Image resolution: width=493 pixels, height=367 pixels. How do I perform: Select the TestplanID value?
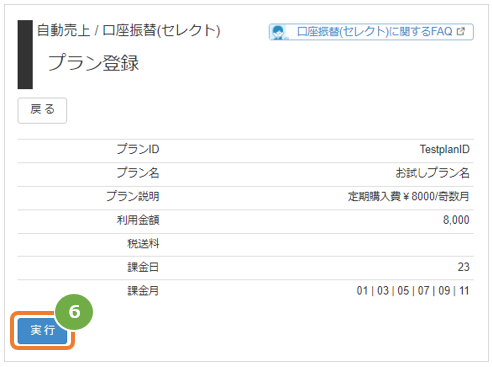click(x=444, y=149)
